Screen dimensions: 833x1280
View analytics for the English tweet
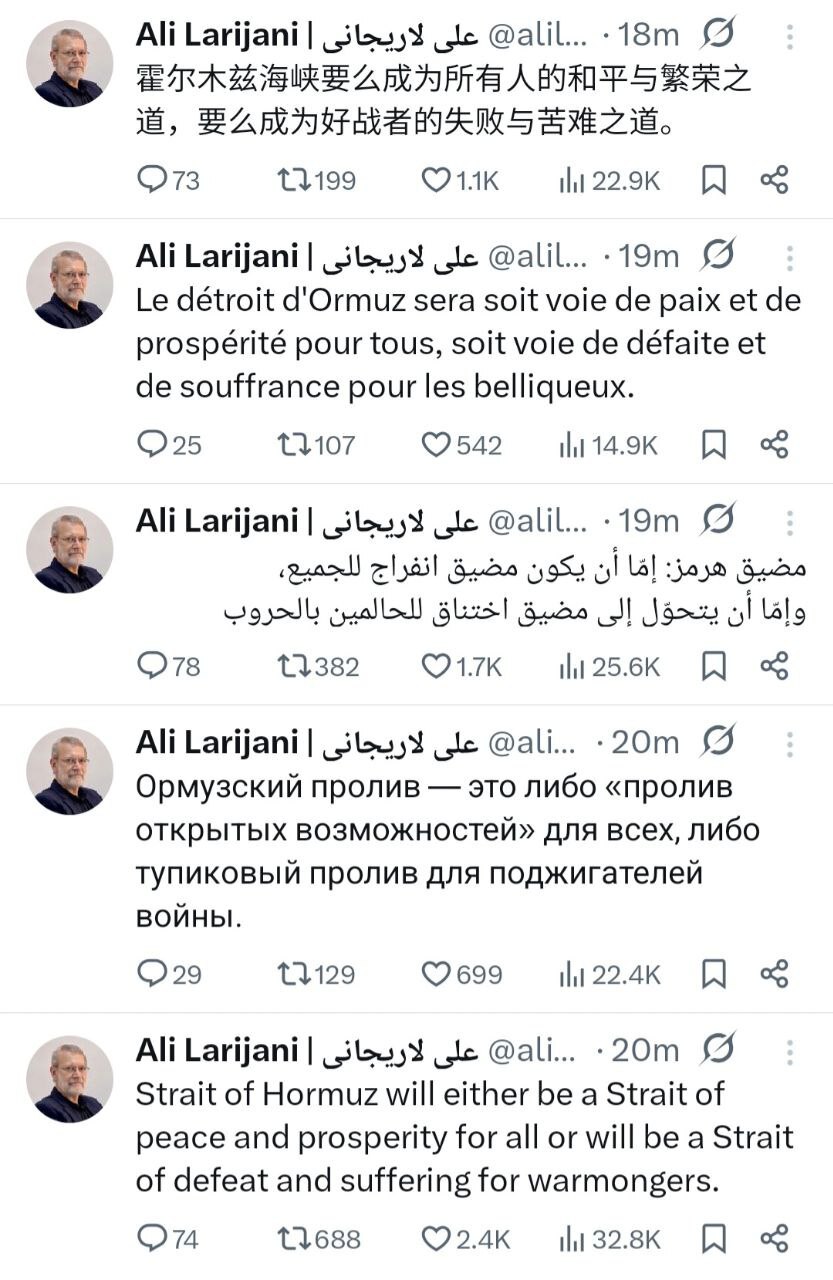point(573,1239)
